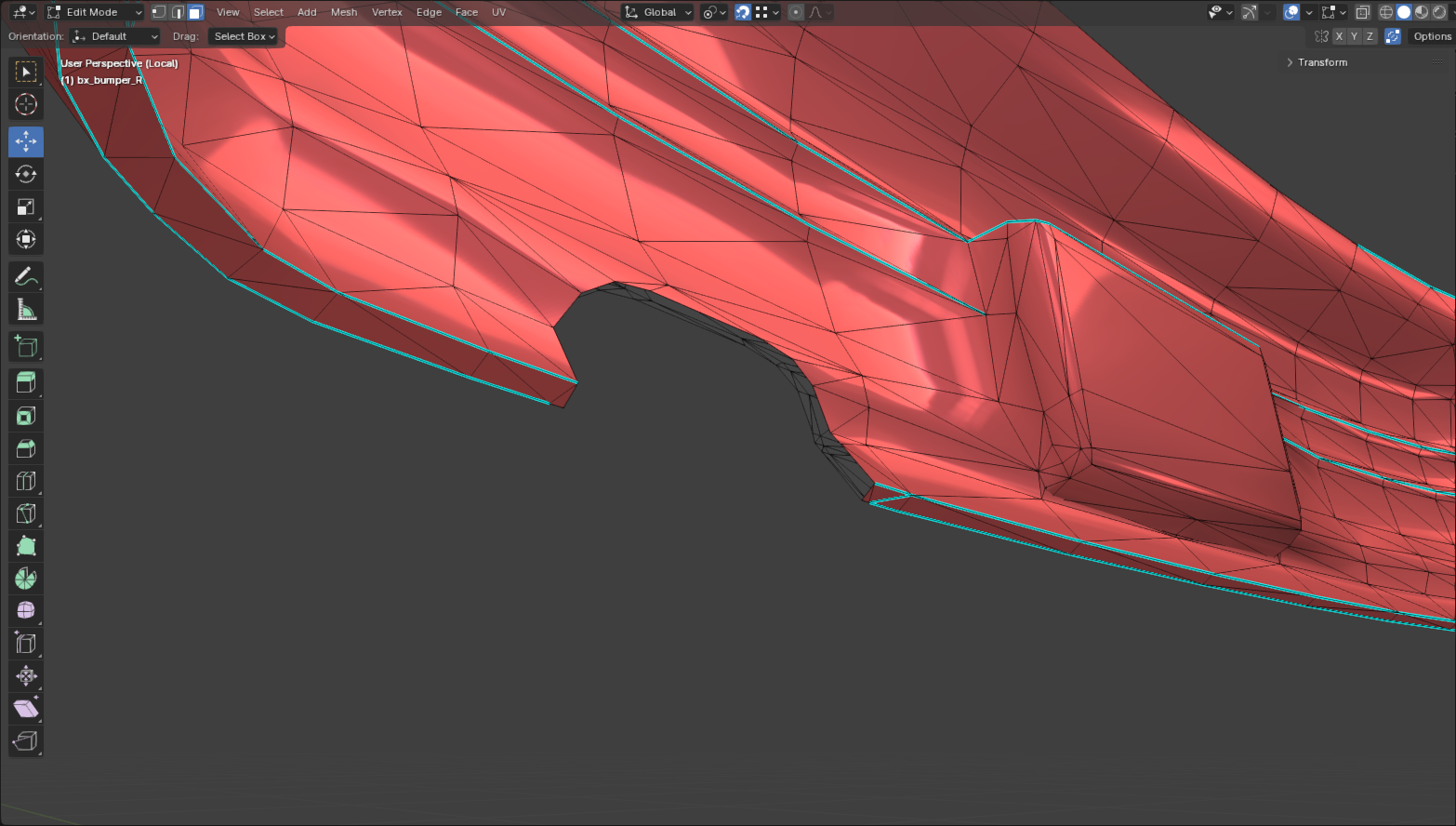Activate the combined Transform tool

click(x=26, y=239)
